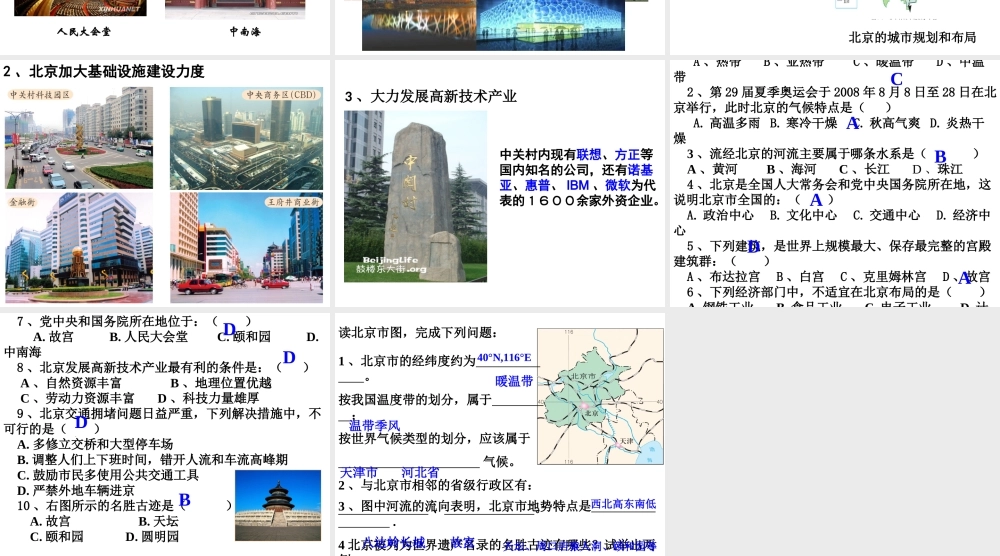Click the 王府井商业街 photo

[x=246, y=248]
